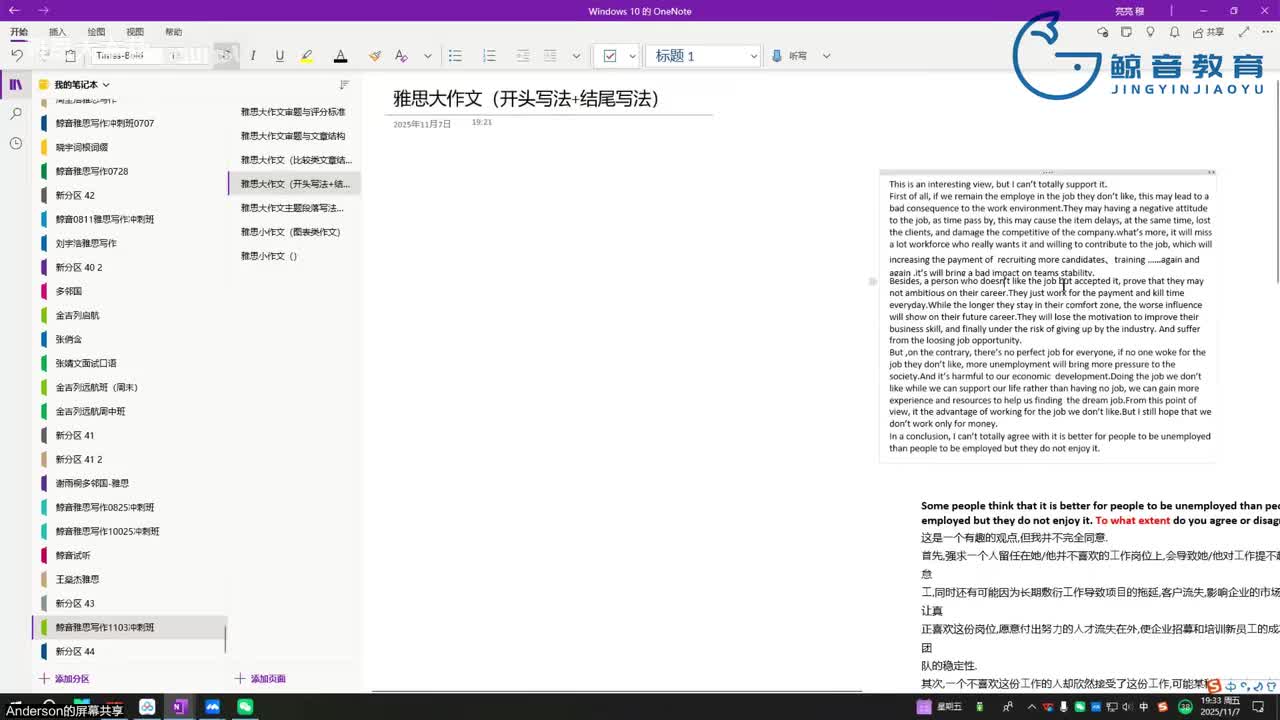Check the cloud sync status icon
The image size is (1280, 720).
1102,32
